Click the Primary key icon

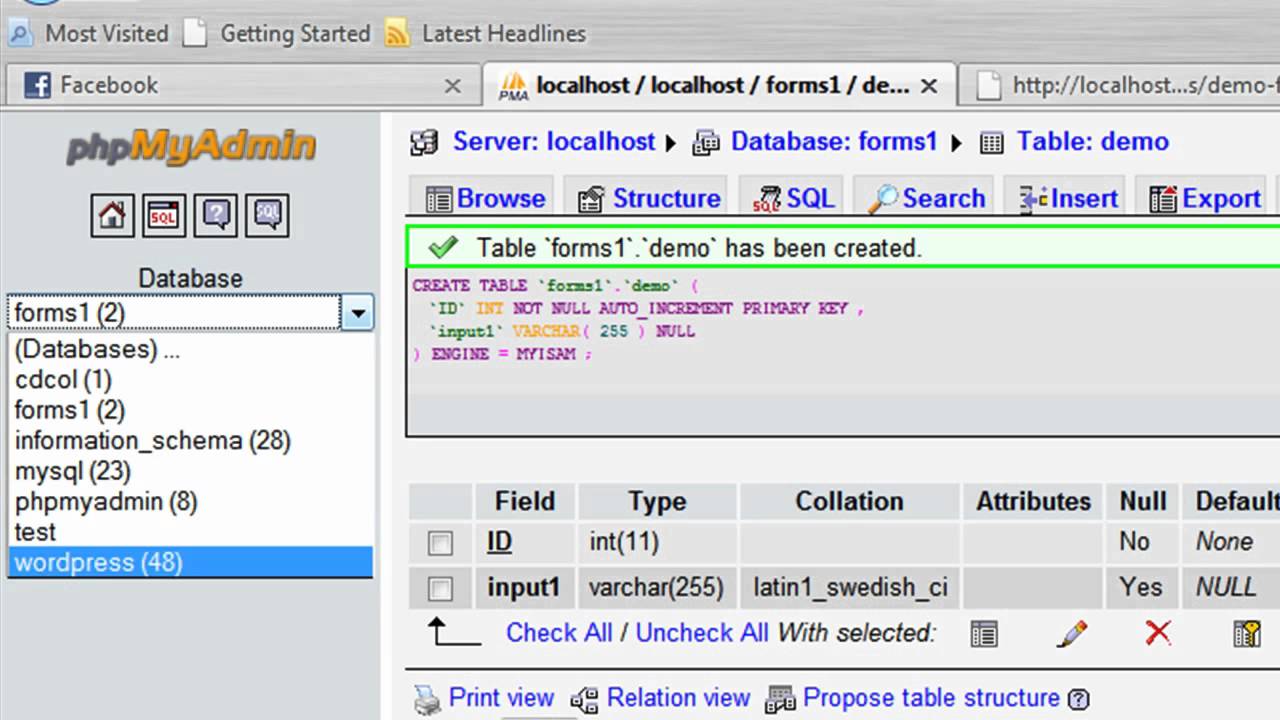click(x=1246, y=633)
